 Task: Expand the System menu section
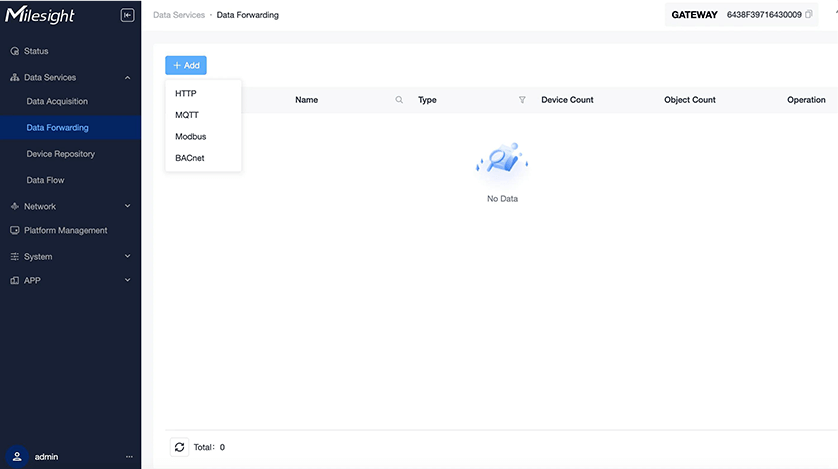pyautogui.click(x=127, y=256)
